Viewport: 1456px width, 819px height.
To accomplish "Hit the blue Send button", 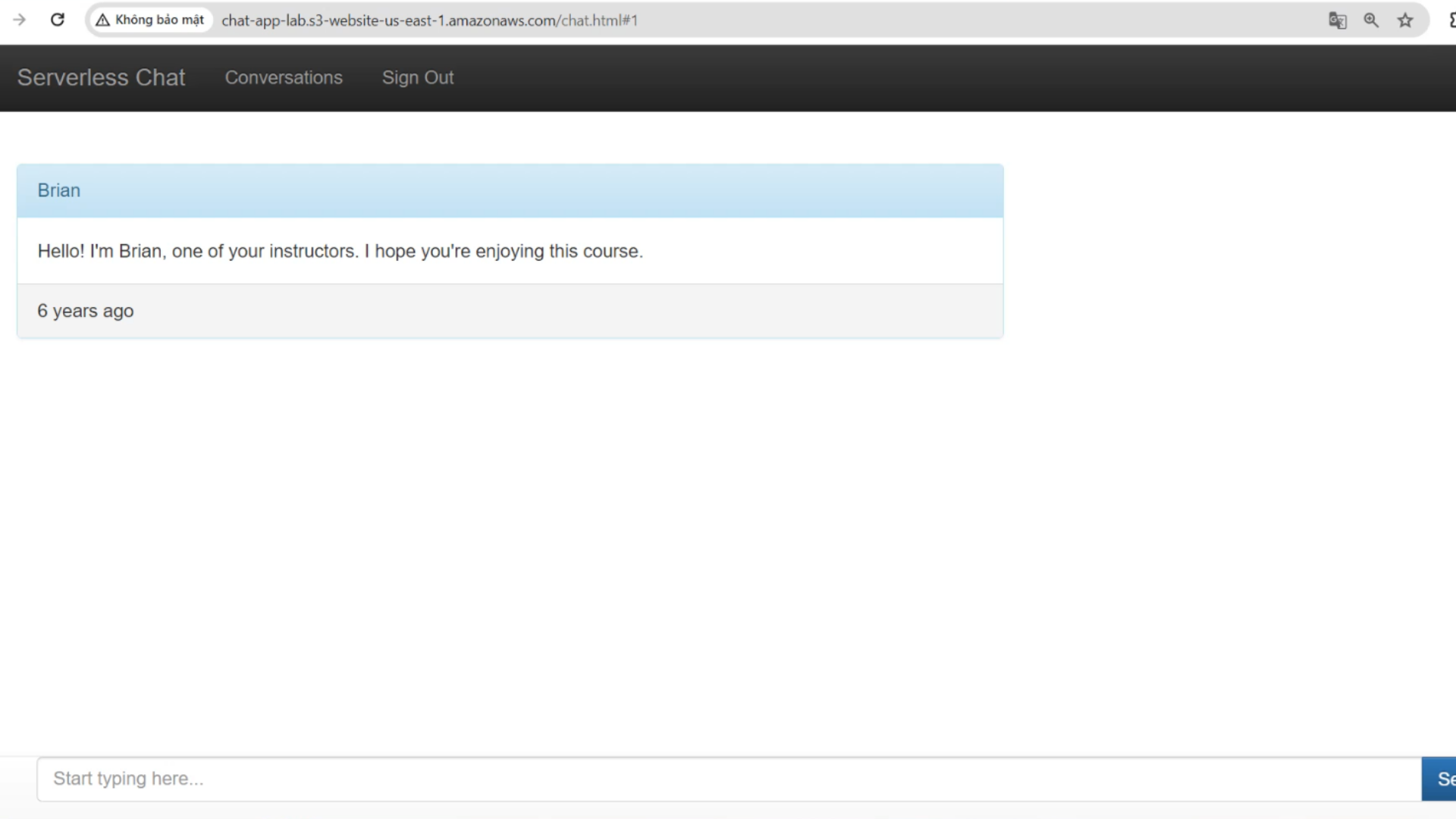I will pyautogui.click(x=1439, y=779).
